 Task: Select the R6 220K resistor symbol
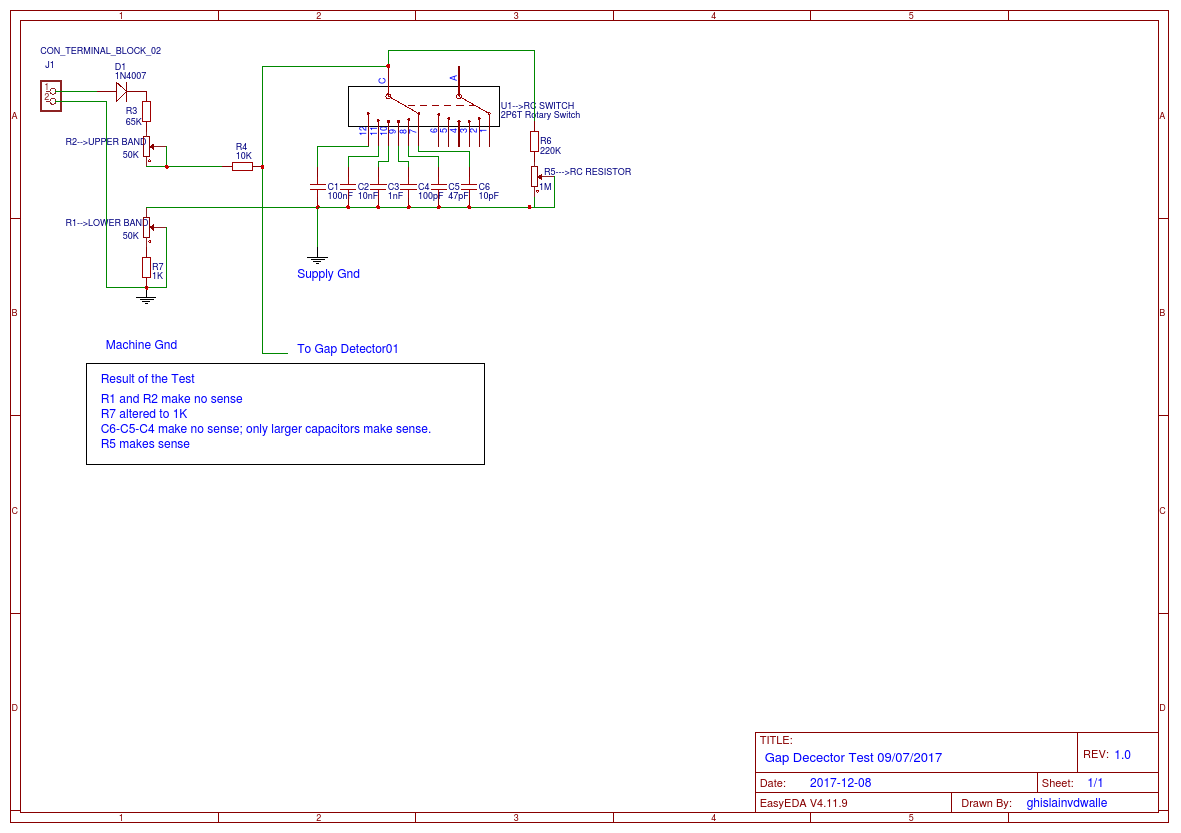[534, 141]
